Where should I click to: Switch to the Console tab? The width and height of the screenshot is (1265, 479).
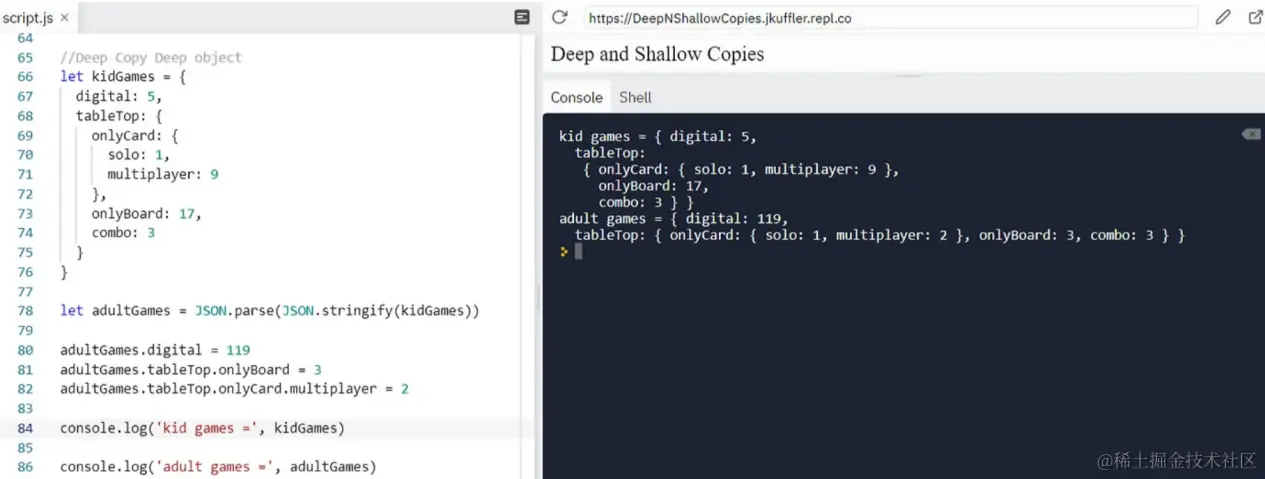click(x=577, y=97)
